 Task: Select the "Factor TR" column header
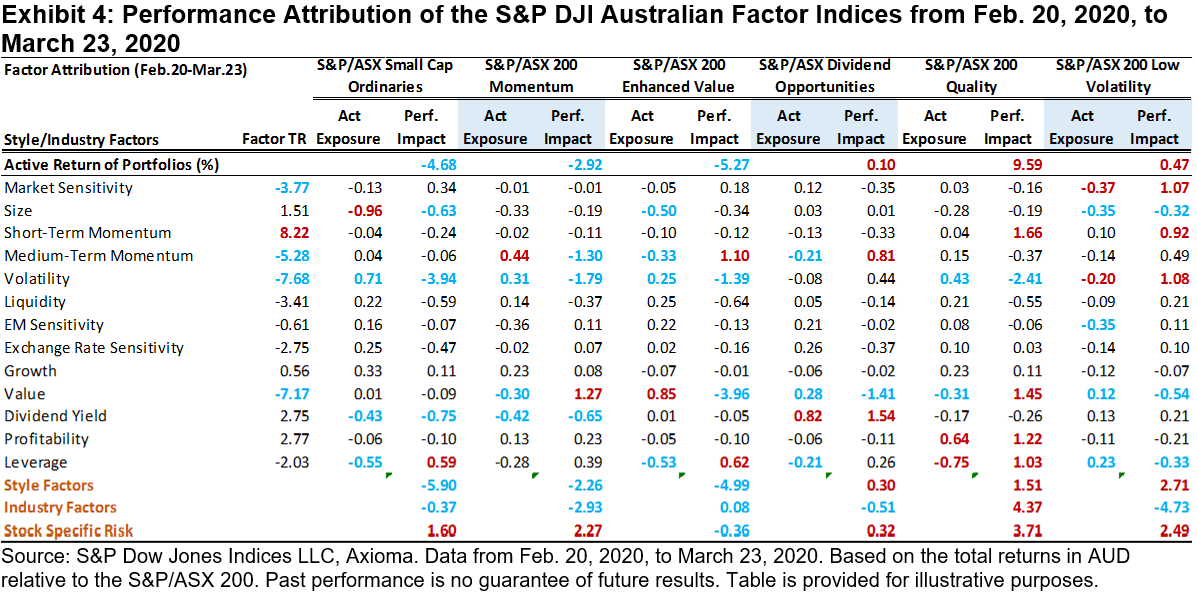275,138
